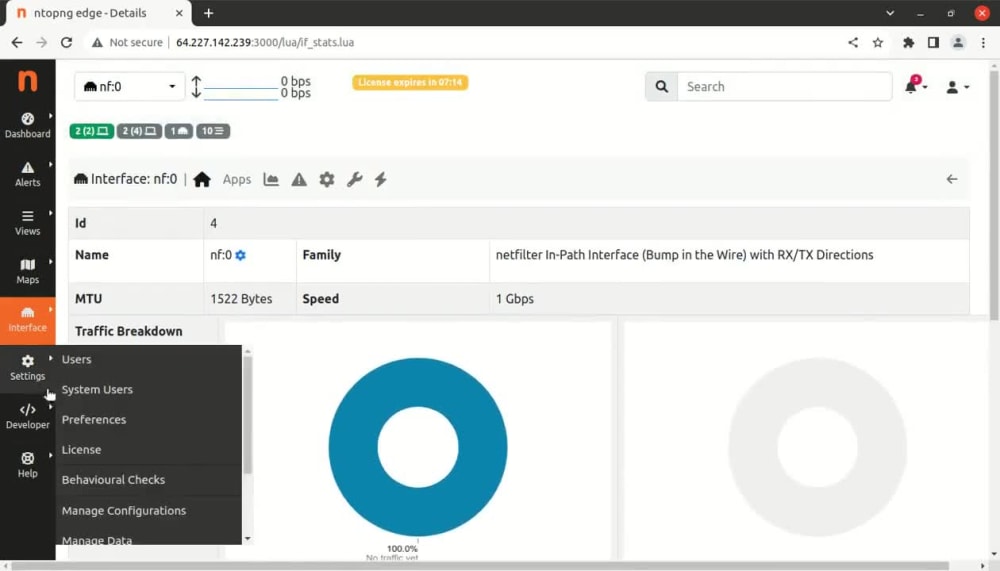Click the browser address bar URL

(x=265, y=42)
